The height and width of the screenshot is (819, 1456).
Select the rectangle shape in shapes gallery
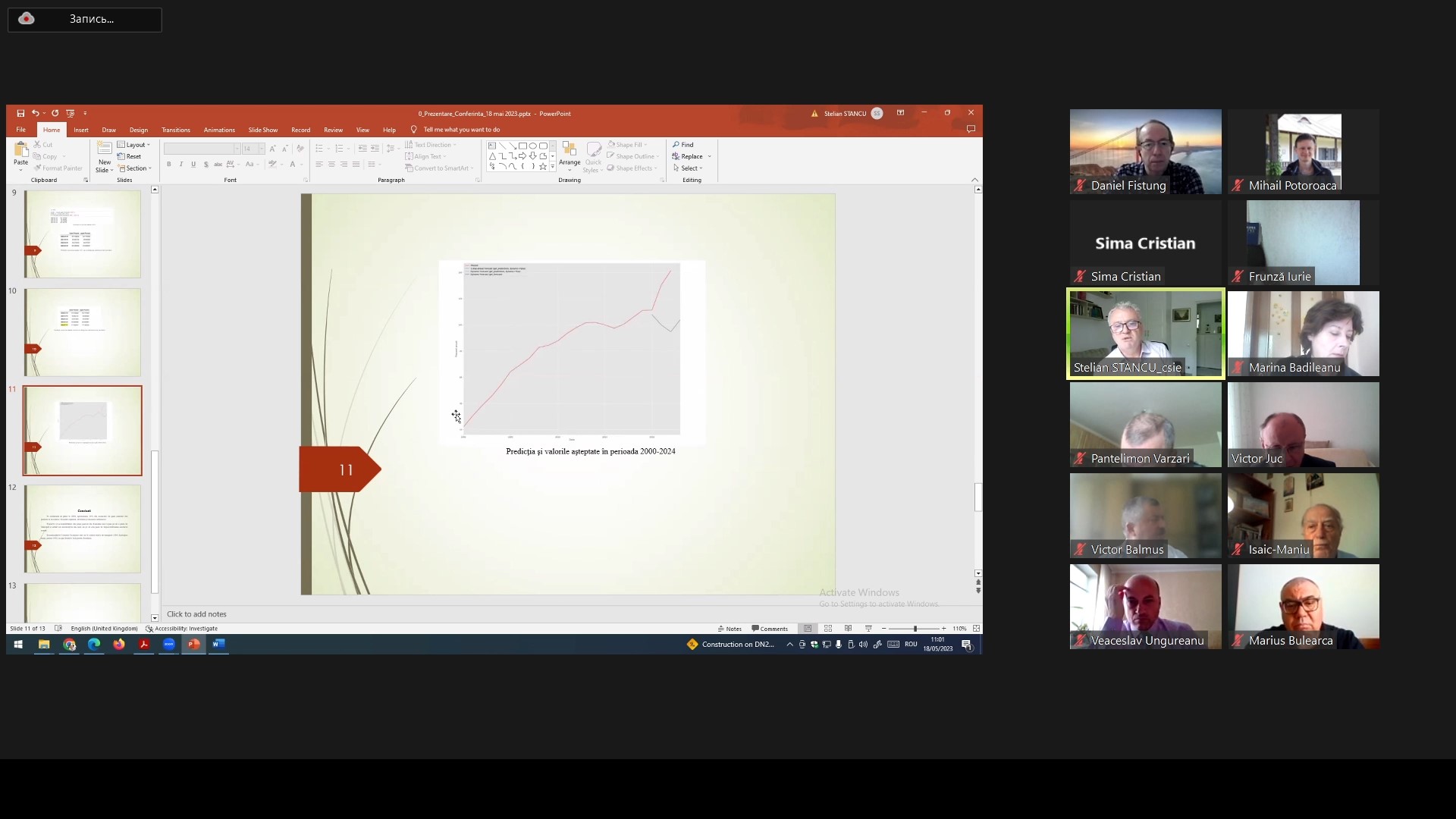[523, 146]
